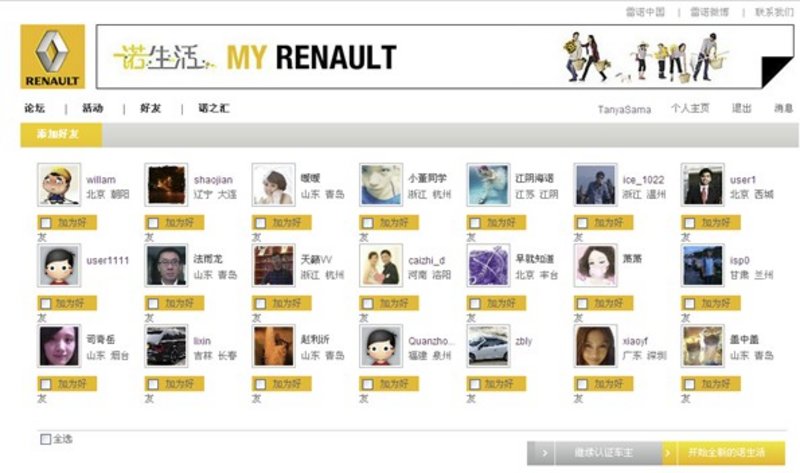Screen dimensions: 800x473
Task: Click zbly's white car avatar
Action: (x=488, y=346)
